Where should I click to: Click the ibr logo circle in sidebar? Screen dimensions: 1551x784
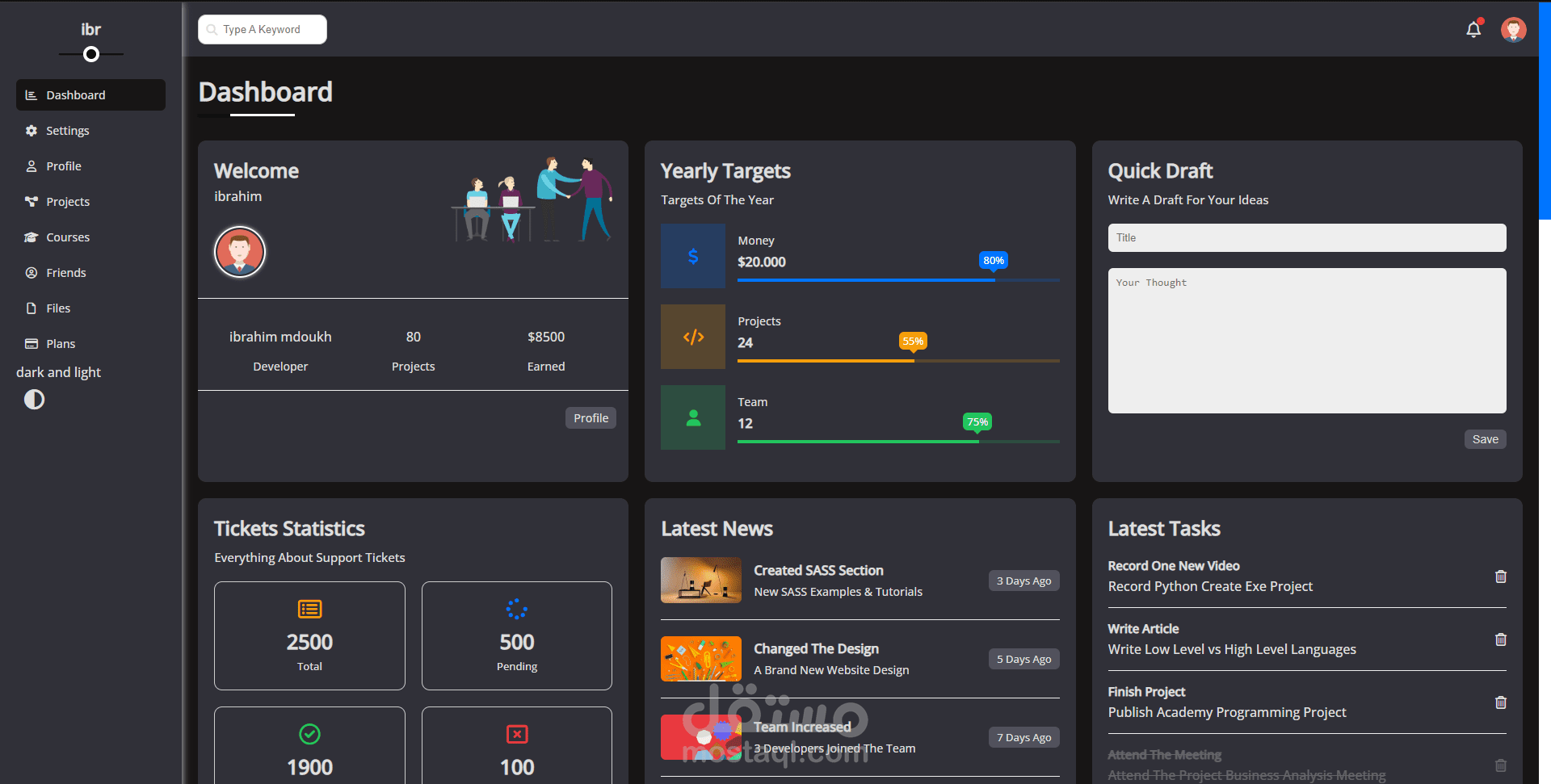click(91, 54)
